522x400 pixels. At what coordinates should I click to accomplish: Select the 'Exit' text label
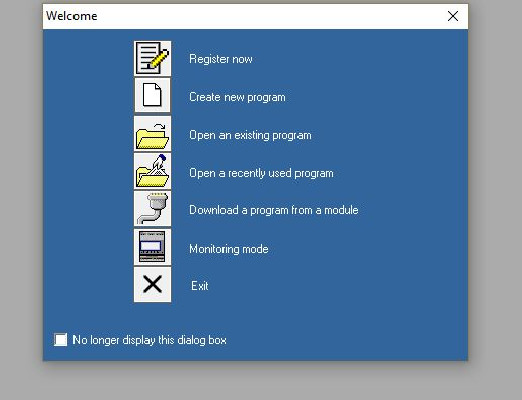(x=200, y=286)
